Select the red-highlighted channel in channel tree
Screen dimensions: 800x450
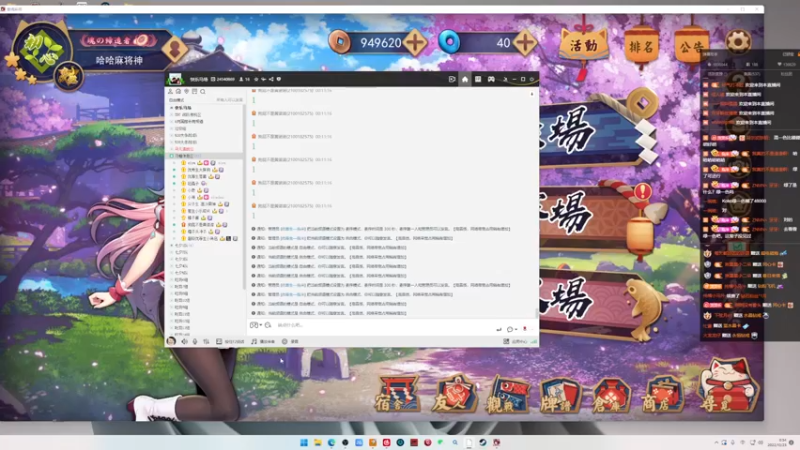pos(184,149)
